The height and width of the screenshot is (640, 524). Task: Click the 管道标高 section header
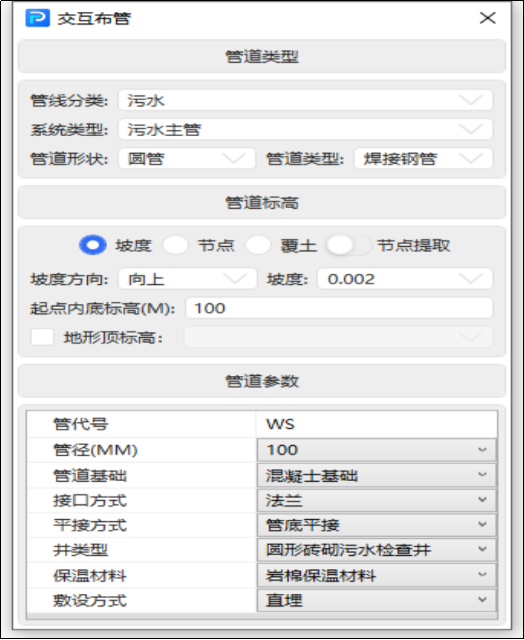click(x=262, y=202)
